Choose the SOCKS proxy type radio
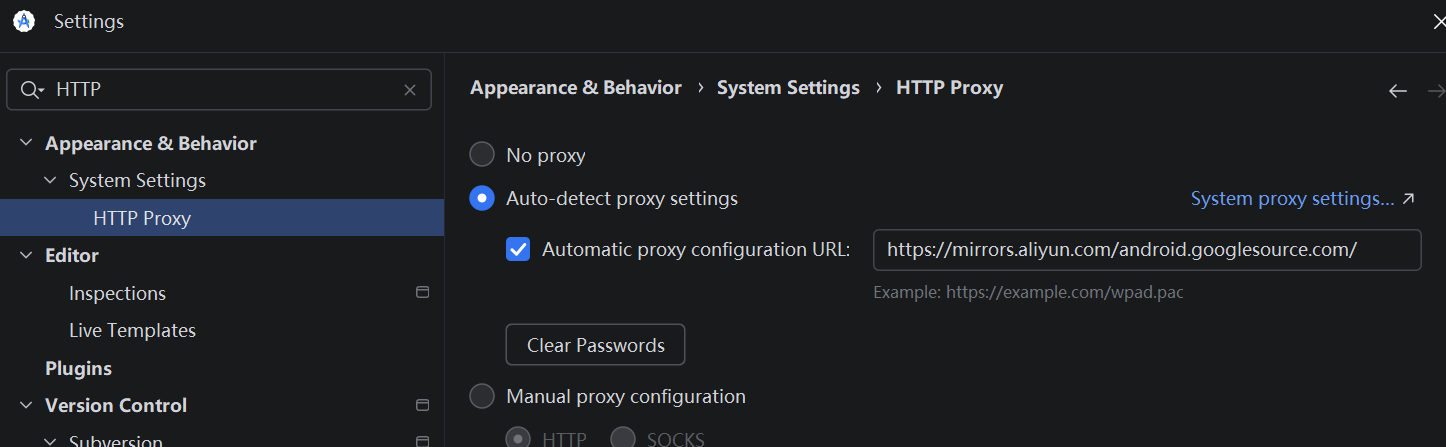 [623, 438]
